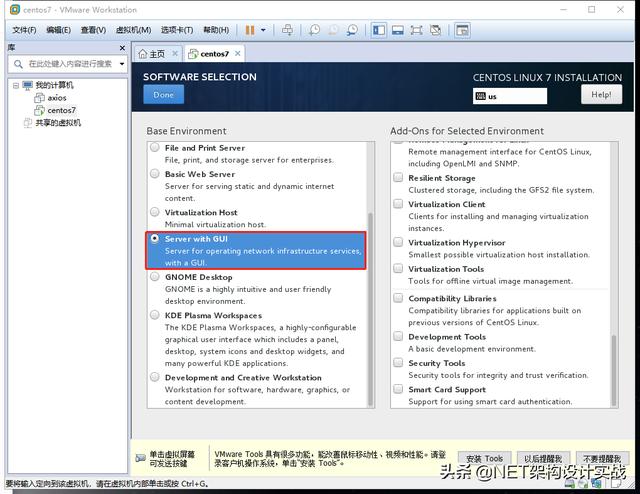The width and height of the screenshot is (640, 494).
Task: Check the Development Tools add-on
Action: 398,336
